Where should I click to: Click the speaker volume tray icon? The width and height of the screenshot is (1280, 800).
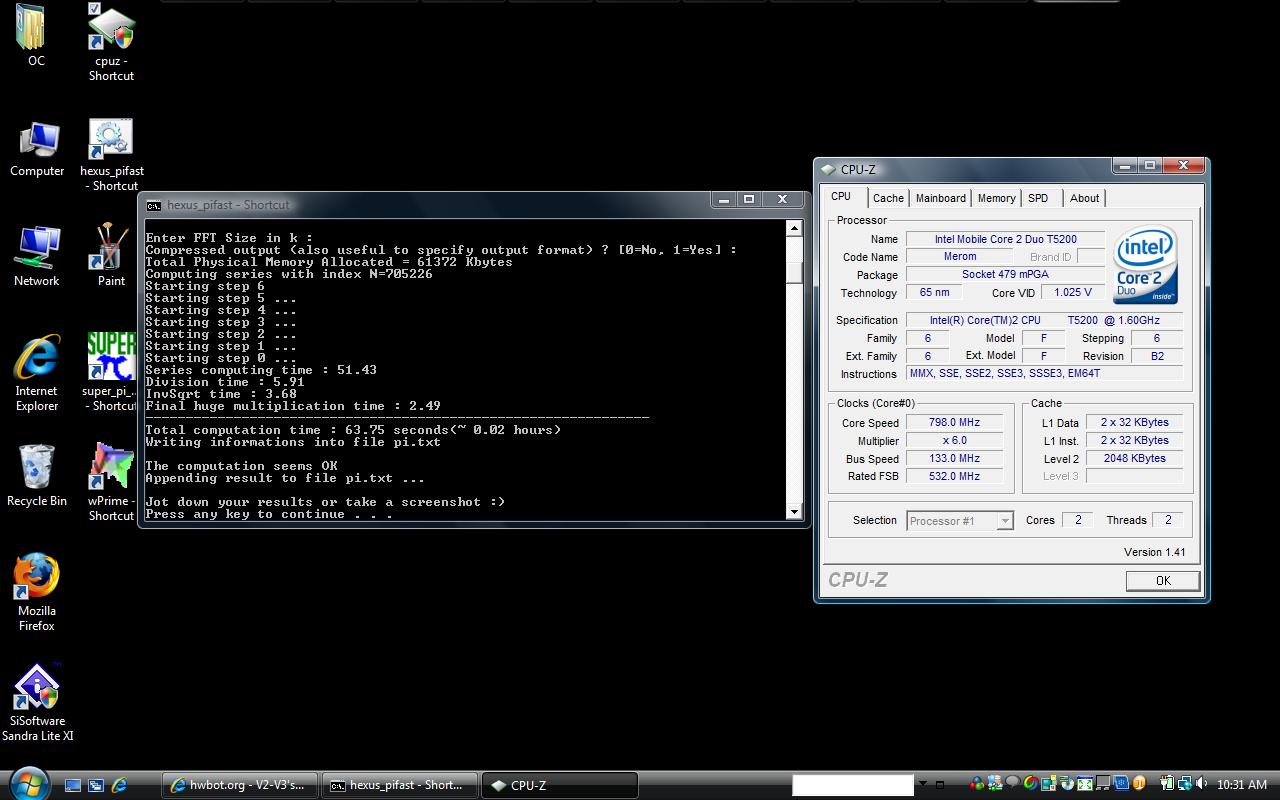tap(1201, 785)
